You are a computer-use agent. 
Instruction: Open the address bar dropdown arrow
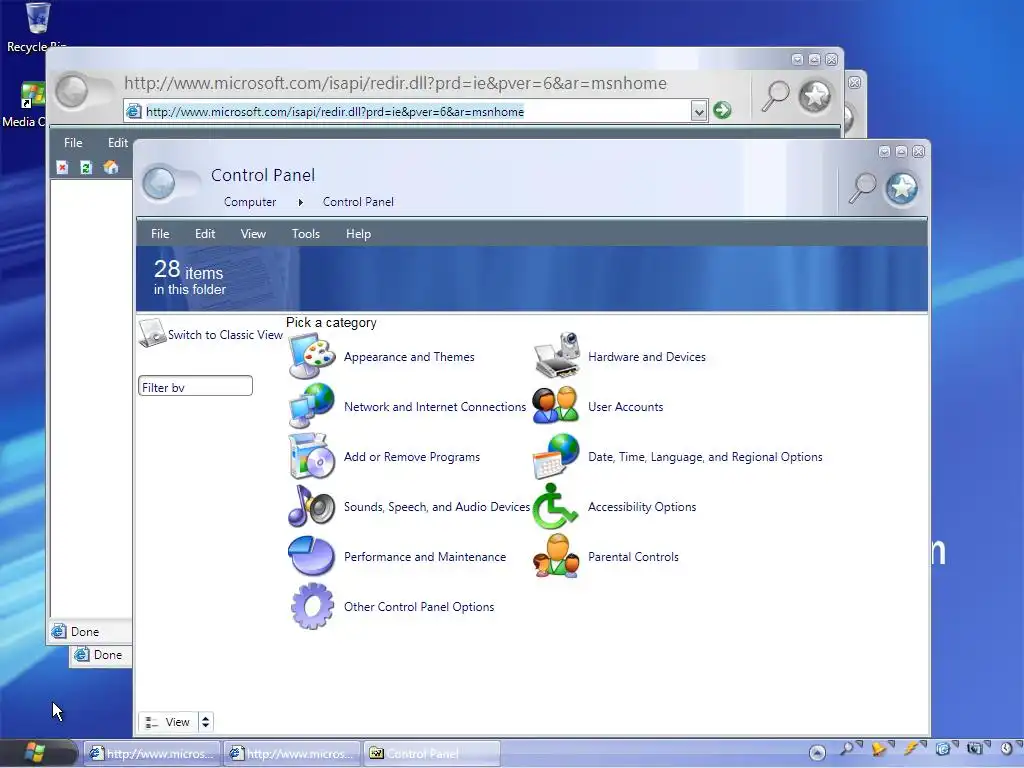tap(699, 111)
